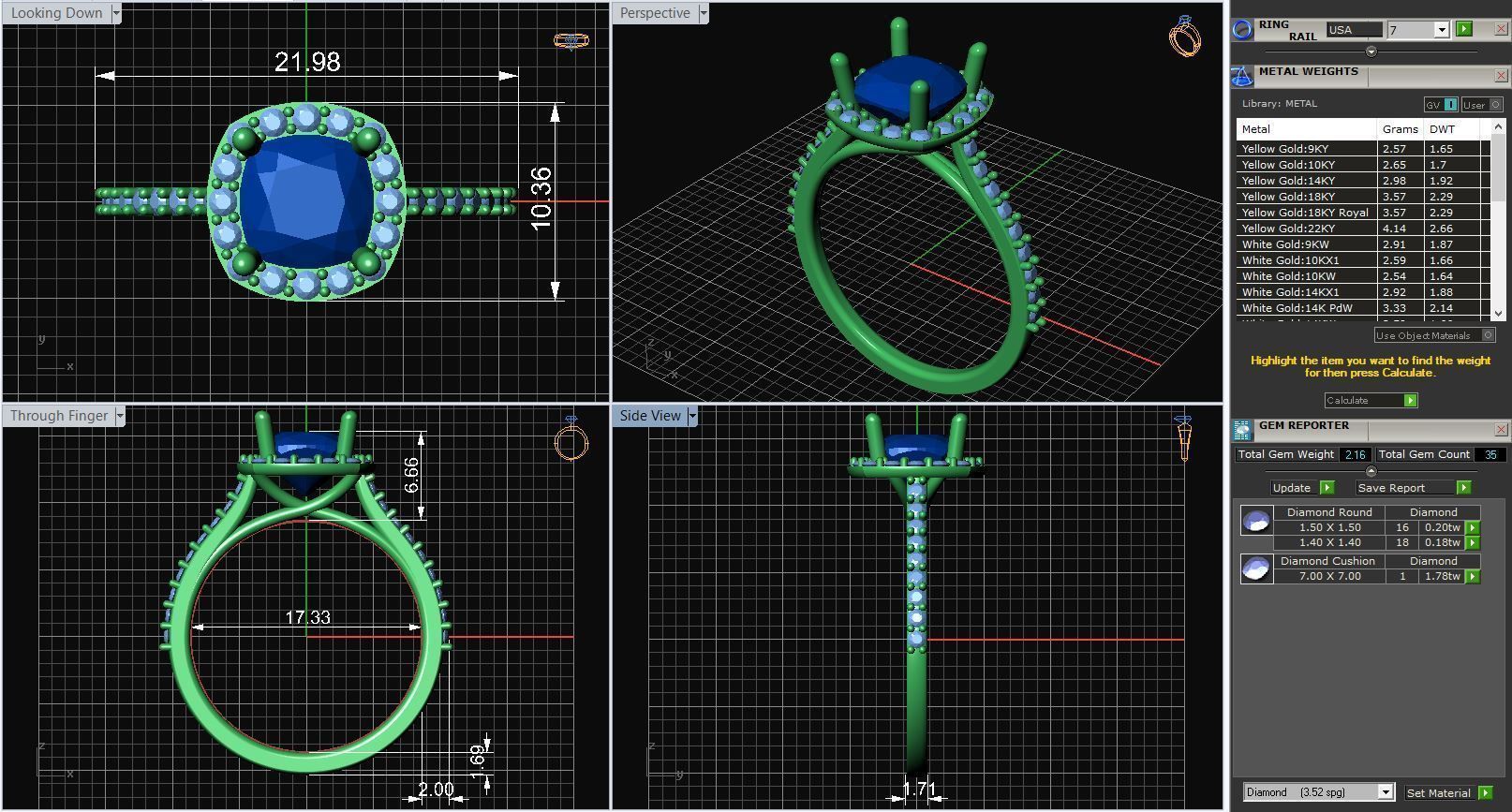The width and height of the screenshot is (1512, 812).
Task: Click the Metal Weights scale icon
Action: tap(1242, 76)
